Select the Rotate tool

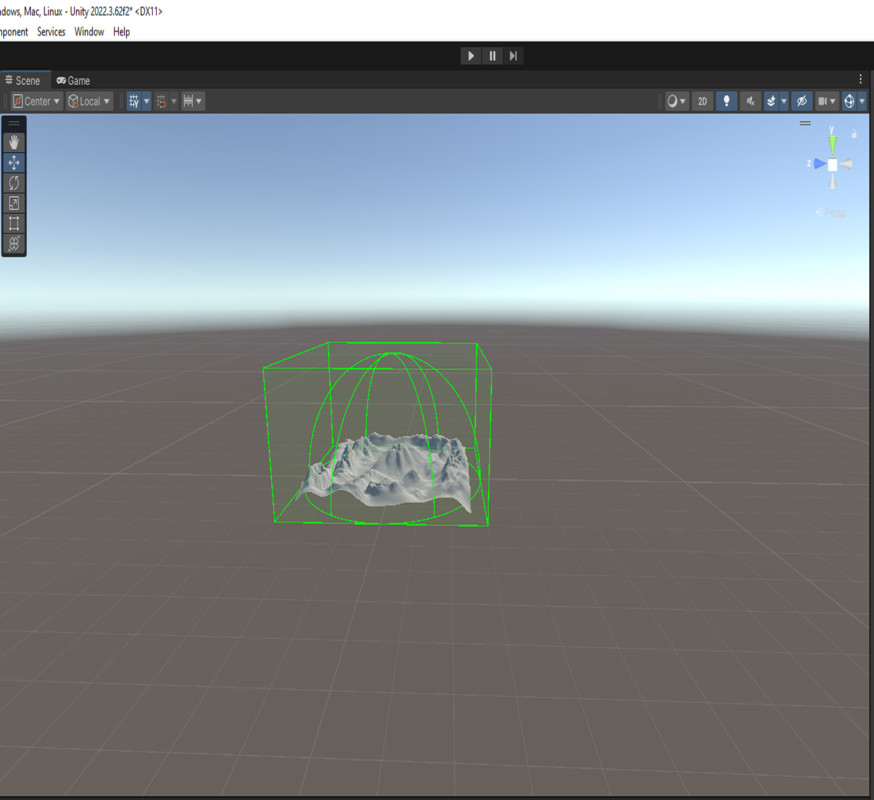coord(14,183)
